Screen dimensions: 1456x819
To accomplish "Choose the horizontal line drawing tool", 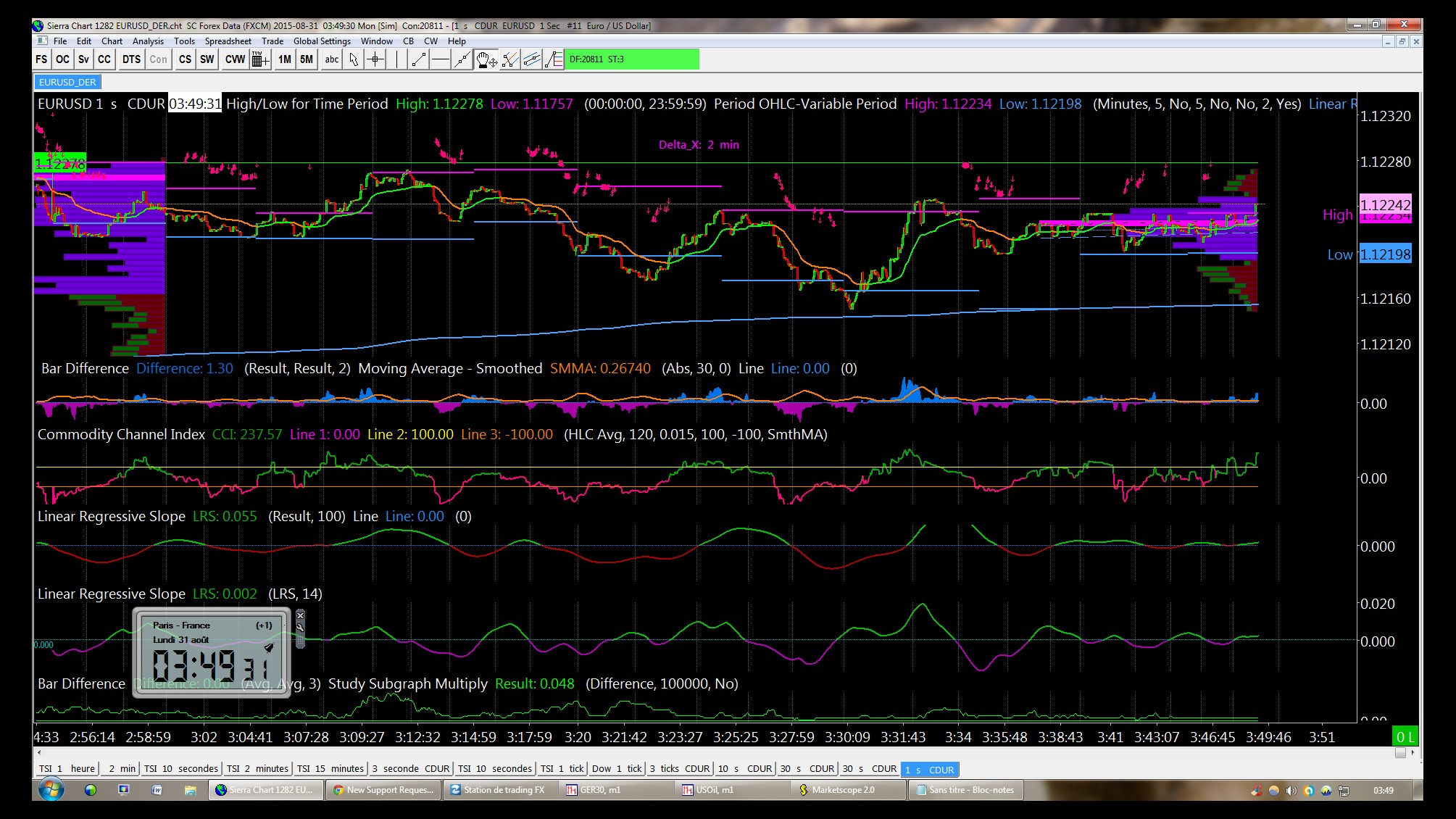I will (440, 59).
